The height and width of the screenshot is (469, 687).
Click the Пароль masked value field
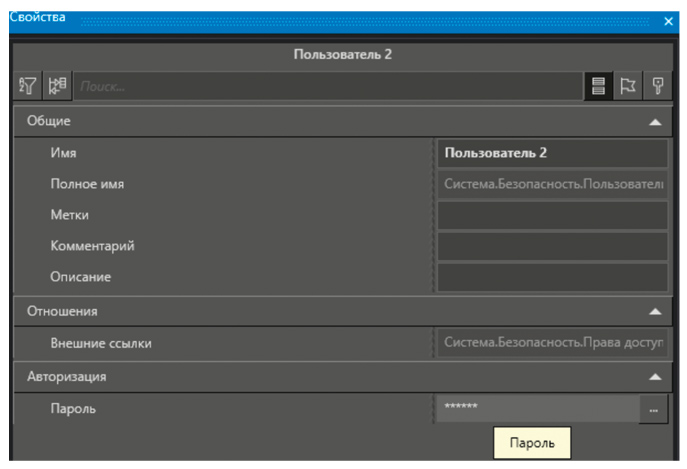tap(536, 409)
